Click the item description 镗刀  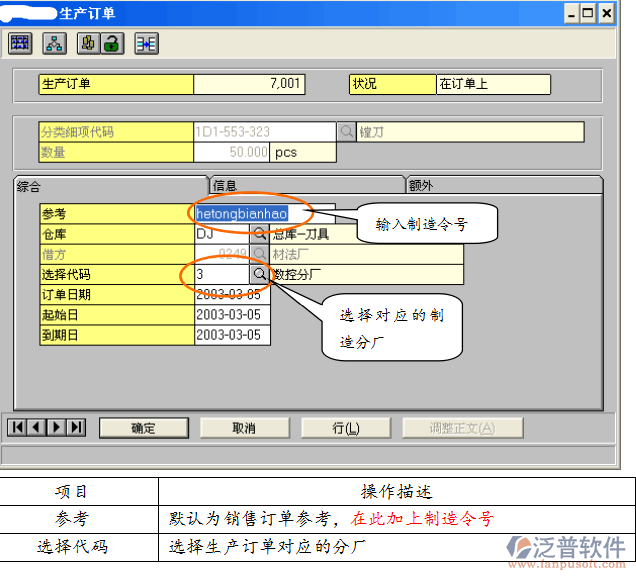point(470,132)
